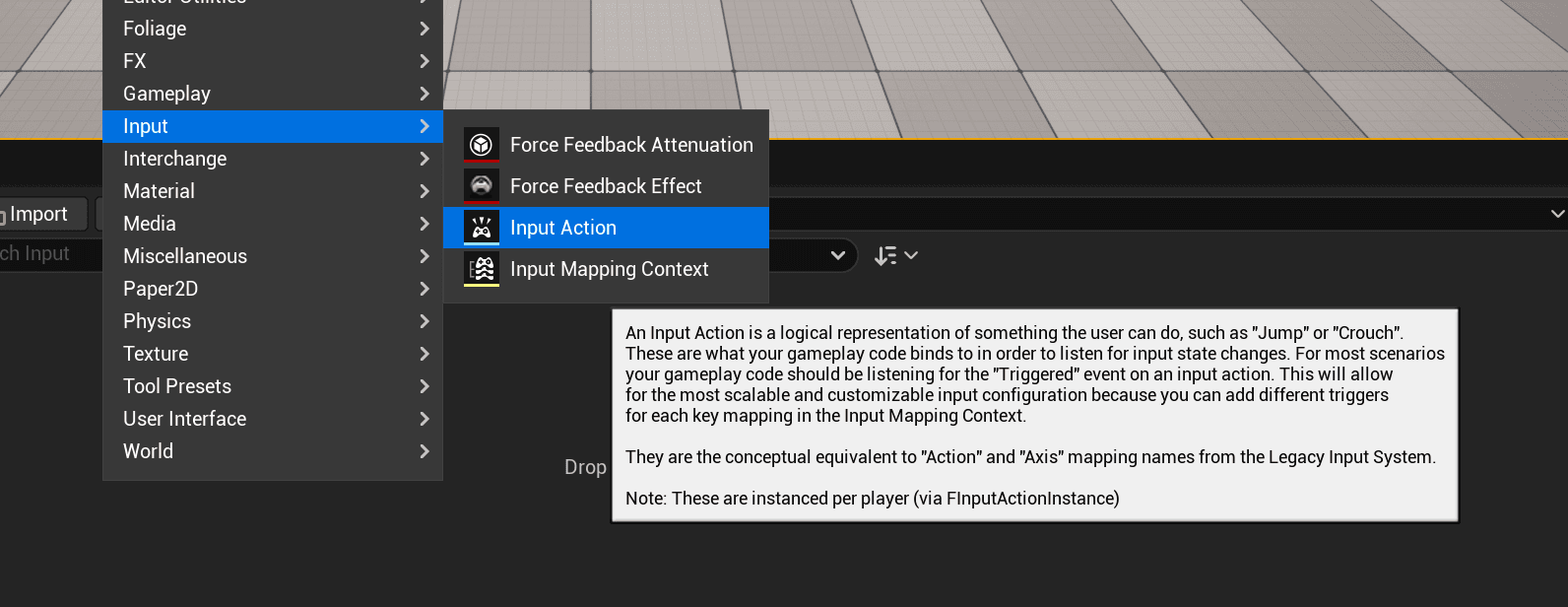Click the Force Feedback Effect icon
This screenshot has width=1568, height=607.
click(482, 186)
